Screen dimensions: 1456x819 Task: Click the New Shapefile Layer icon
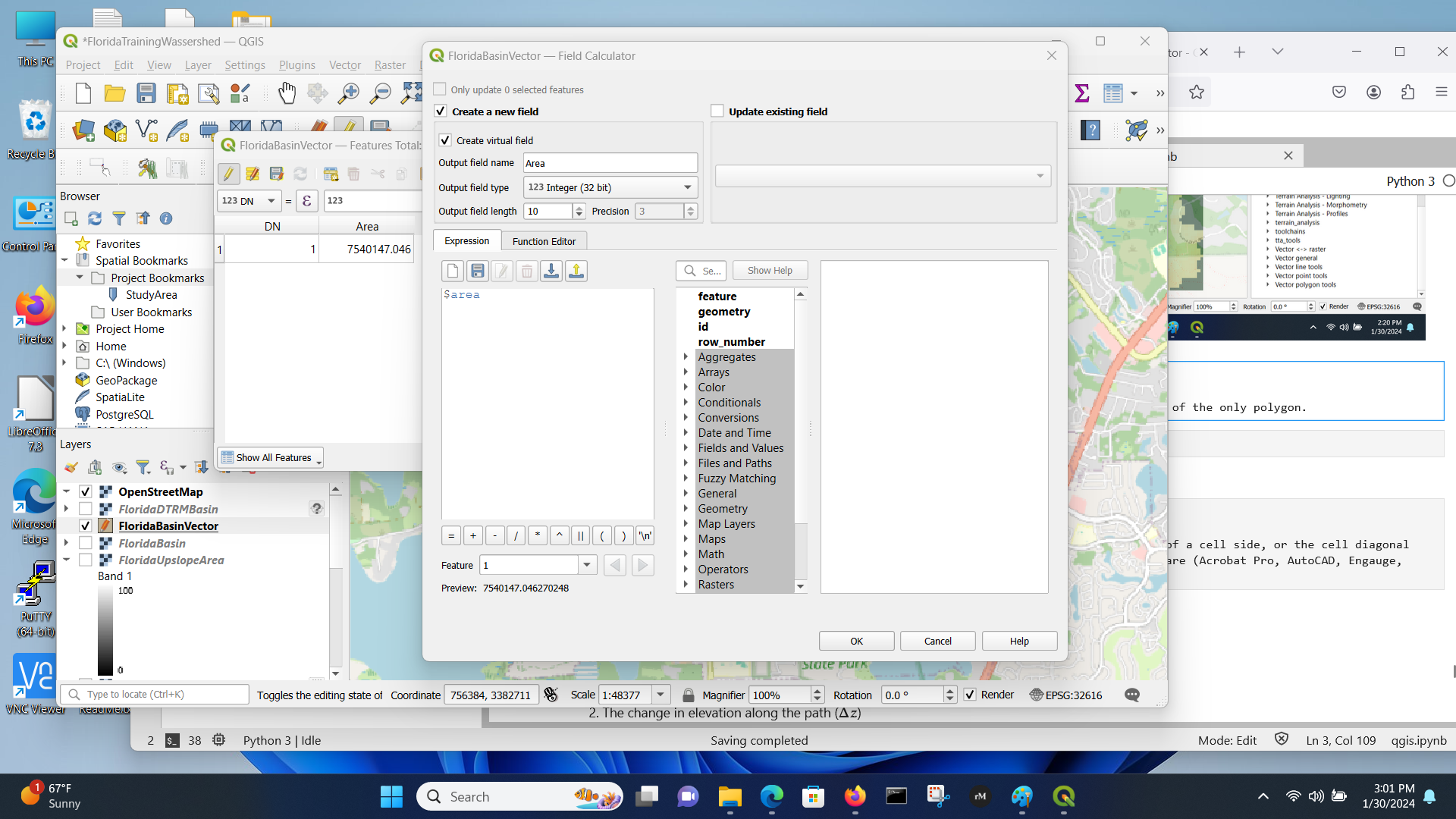click(146, 130)
